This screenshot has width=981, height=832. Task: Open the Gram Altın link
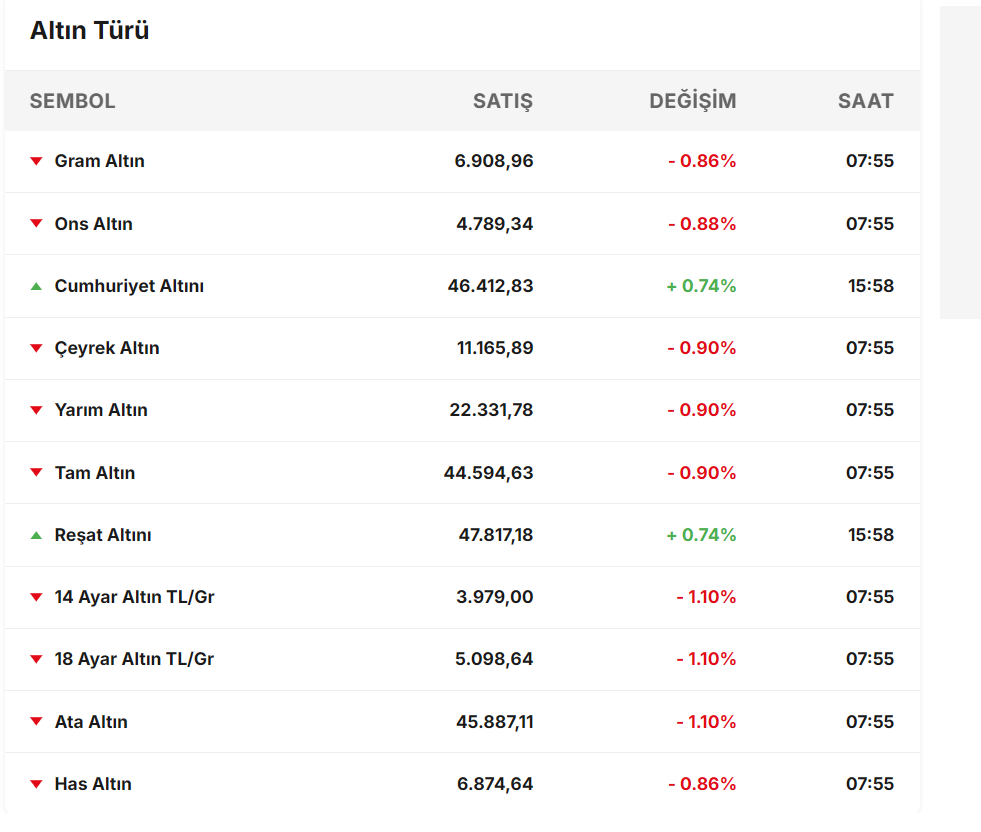tap(99, 161)
